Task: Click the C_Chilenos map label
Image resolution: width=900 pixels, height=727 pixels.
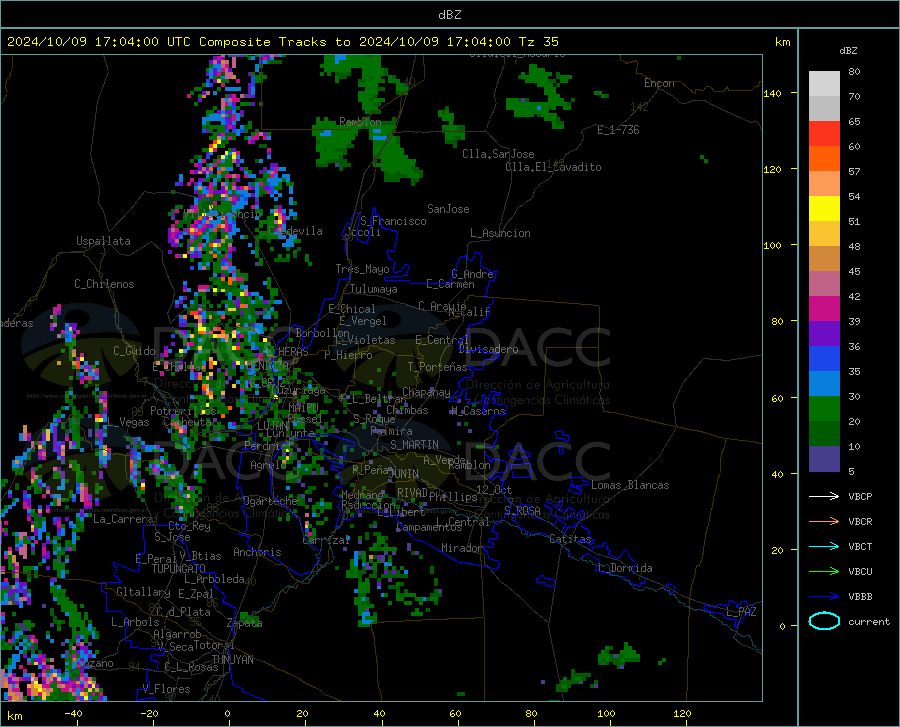Action: pos(104,284)
